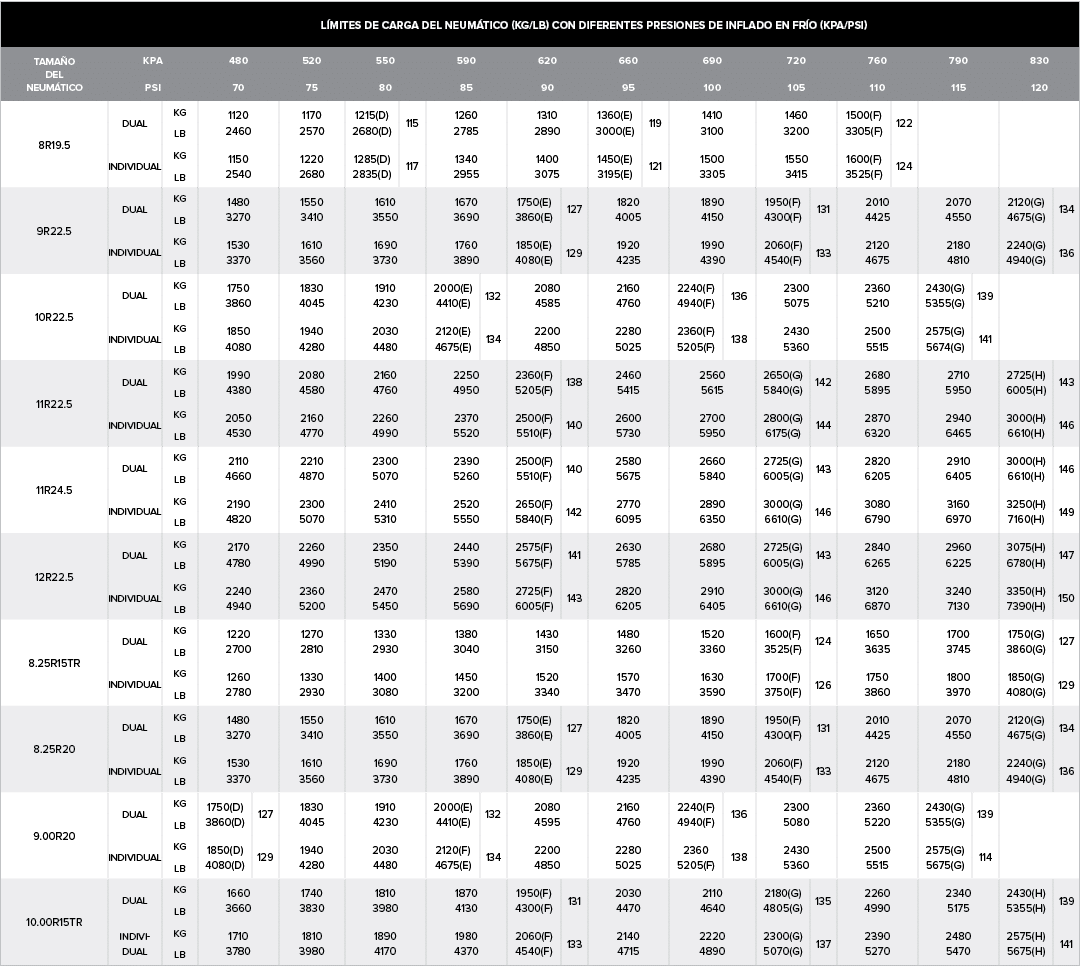The image size is (1080, 975).
Task: Click the 100 PSI header value
Action: [712, 87]
